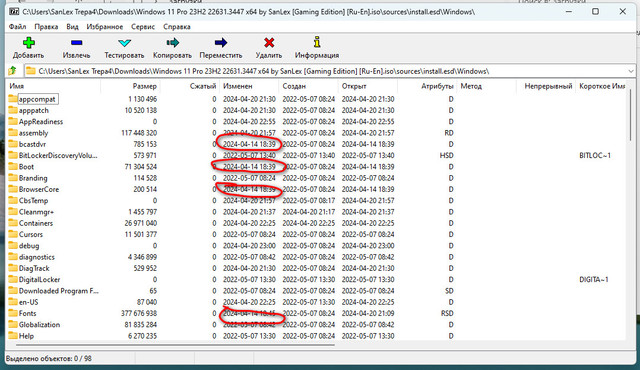The height and width of the screenshot is (370, 640).
Task: Select the BrowserCore folder icon
Action: tap(13, 189)
